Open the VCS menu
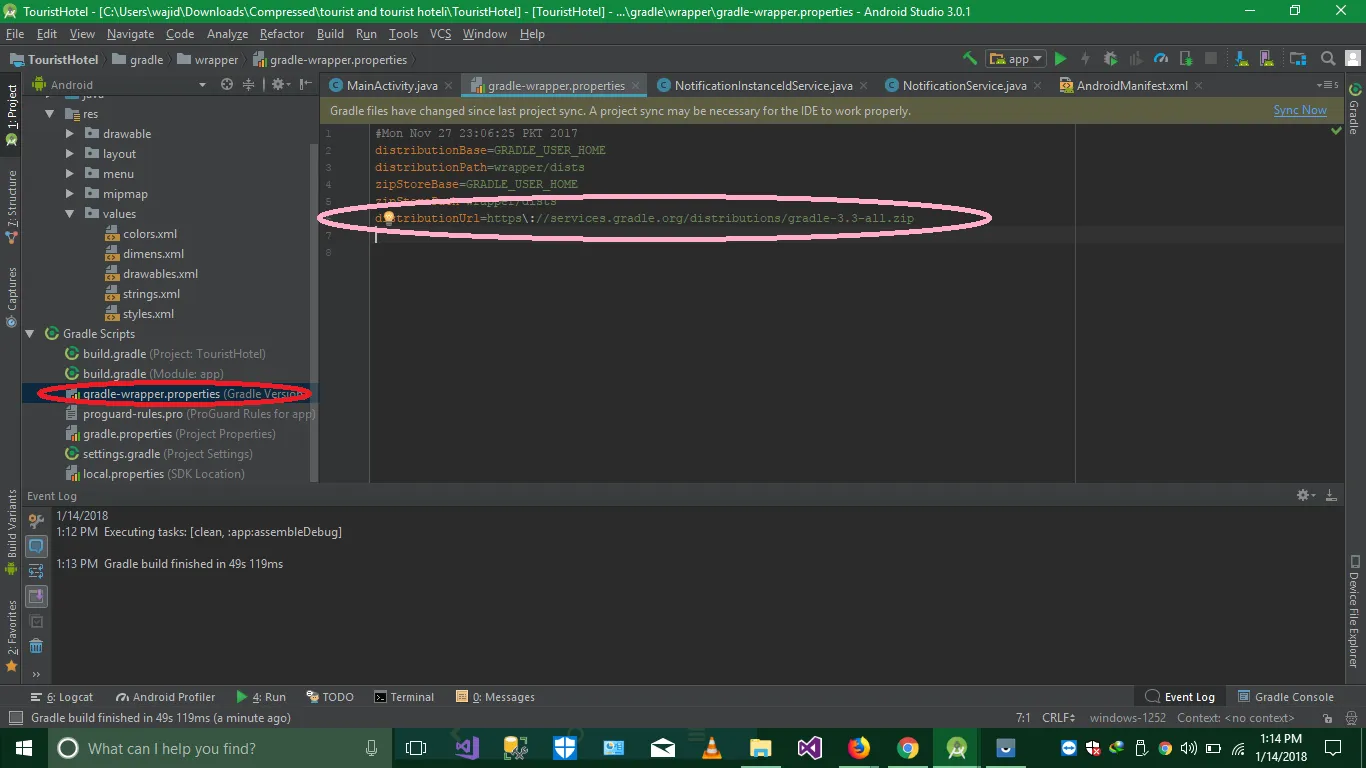Image resolution: width=1366 pixels, height=768 pixels. click(x=440, y=33)
